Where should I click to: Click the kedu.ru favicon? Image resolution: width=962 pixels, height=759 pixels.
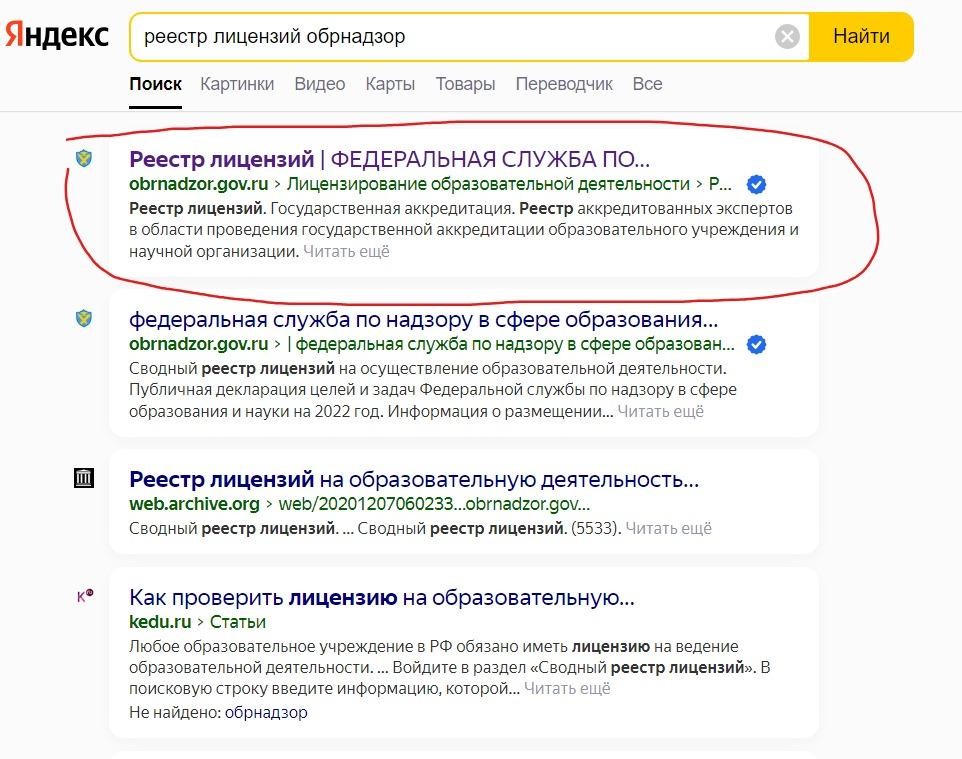(85, 597)
